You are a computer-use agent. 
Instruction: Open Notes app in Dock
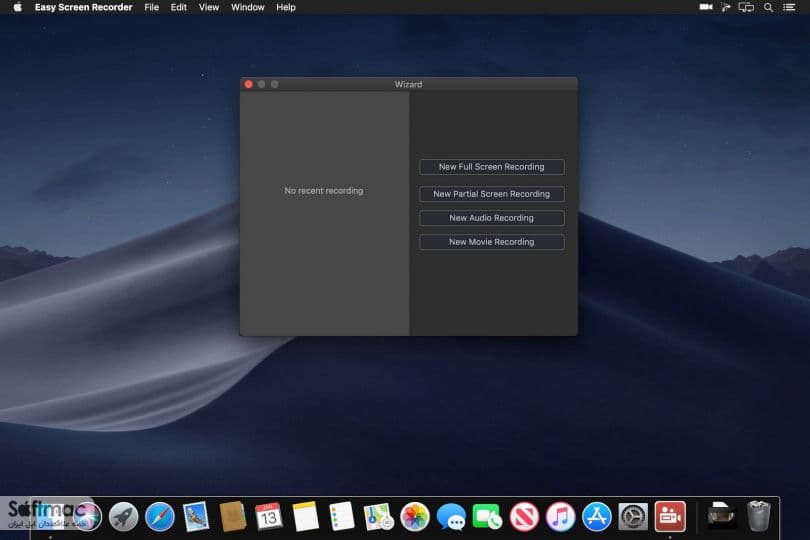pos(305,516)
